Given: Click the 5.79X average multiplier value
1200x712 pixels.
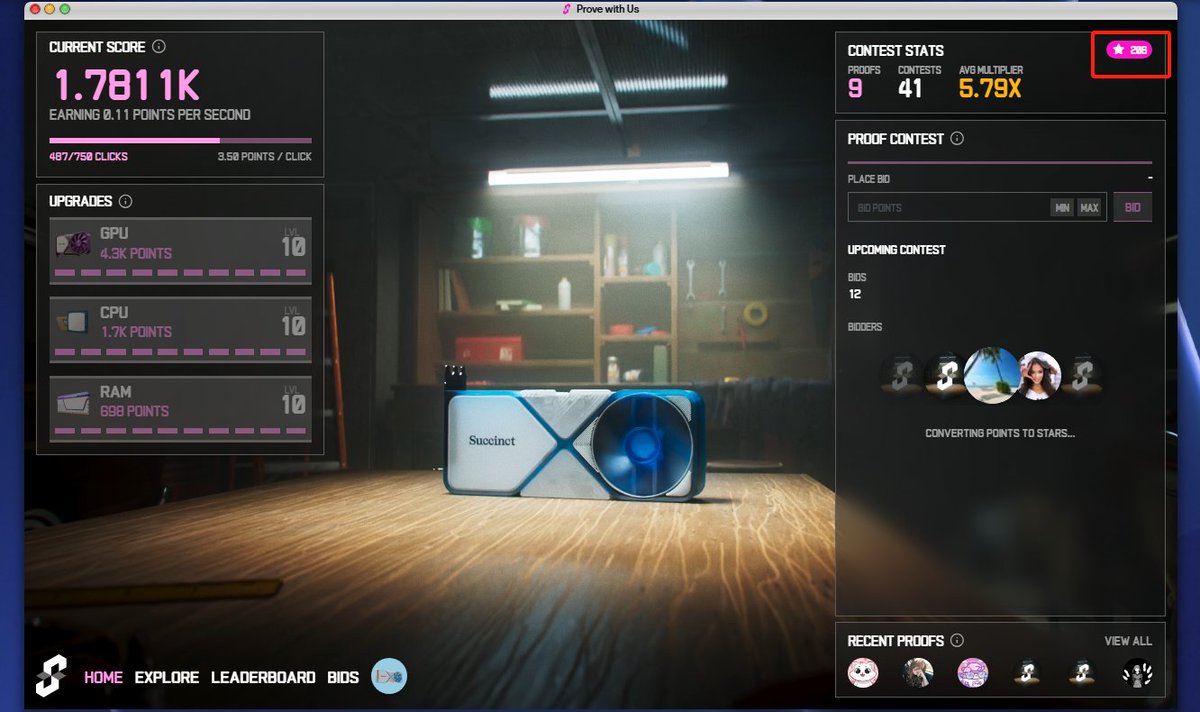Looking at the screenshot, I should (x=990, y=89).
